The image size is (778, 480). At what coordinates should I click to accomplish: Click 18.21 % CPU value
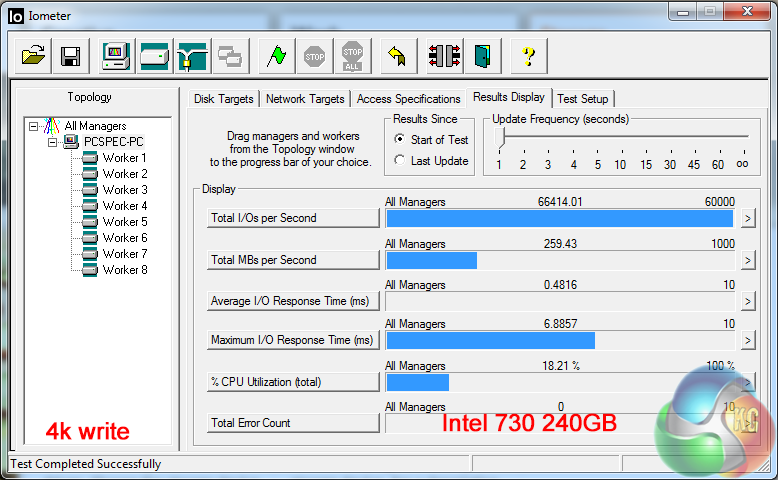561,366
